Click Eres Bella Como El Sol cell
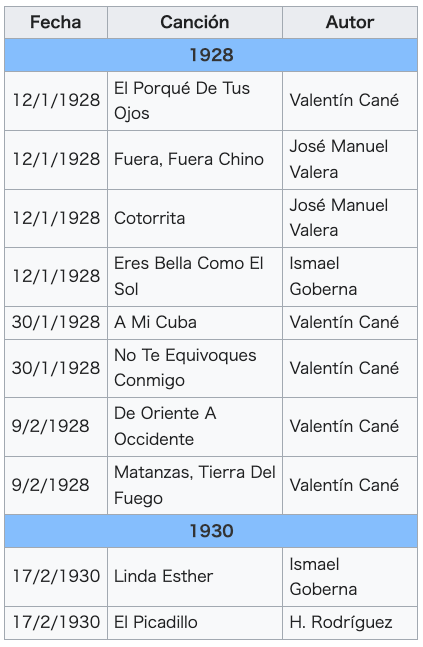 tap(195, 276)
